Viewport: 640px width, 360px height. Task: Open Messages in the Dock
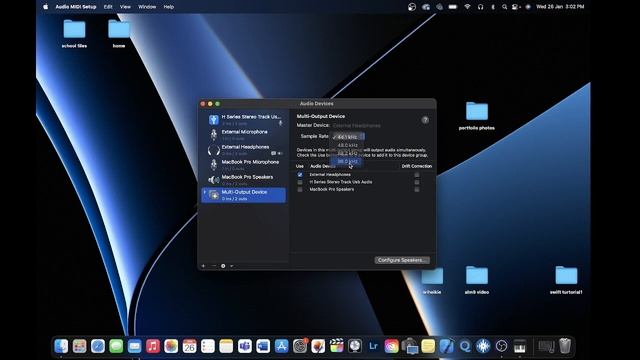pos(116,346)
